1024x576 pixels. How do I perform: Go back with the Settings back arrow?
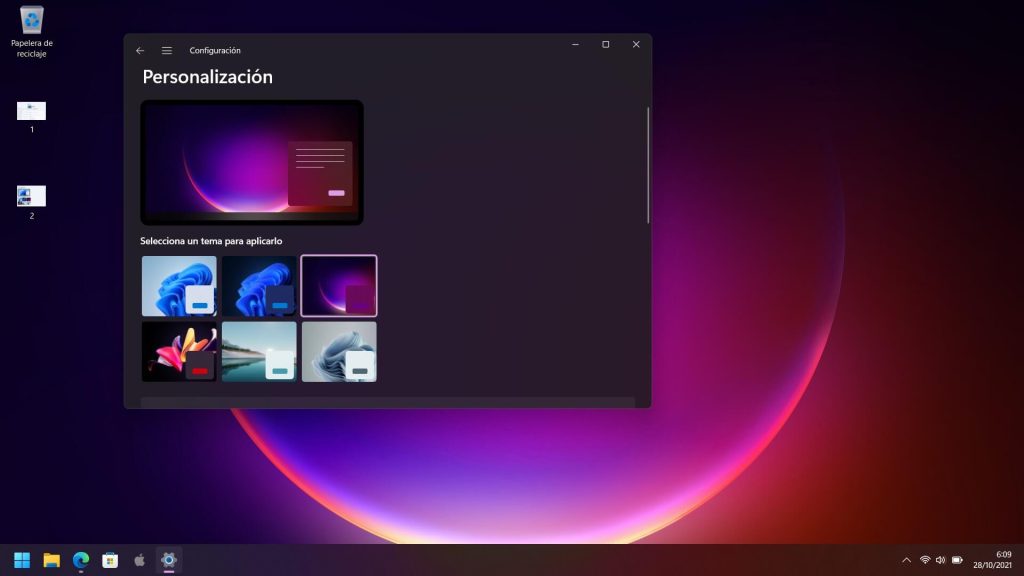tap(140, 50)
